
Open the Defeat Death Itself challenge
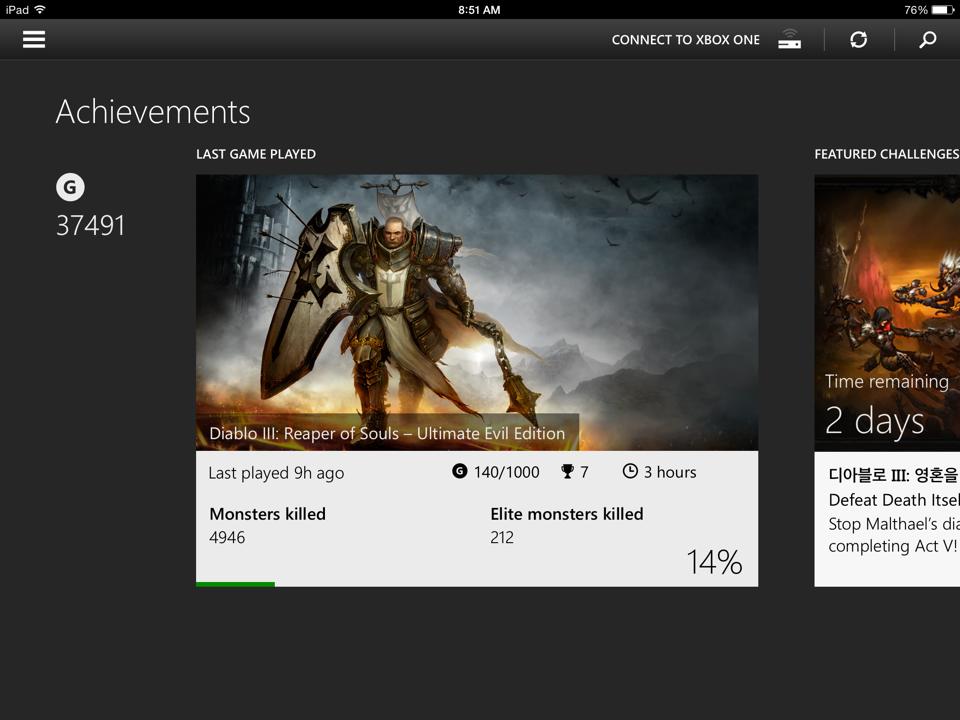tap(893, 500)
